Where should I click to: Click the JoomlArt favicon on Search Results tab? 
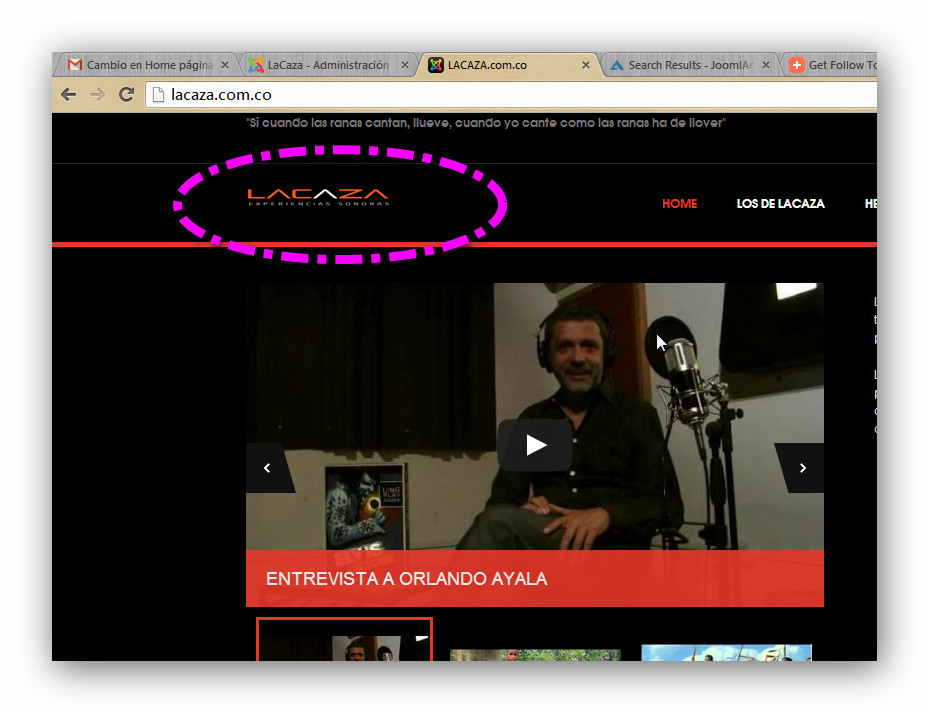(617, 65)
